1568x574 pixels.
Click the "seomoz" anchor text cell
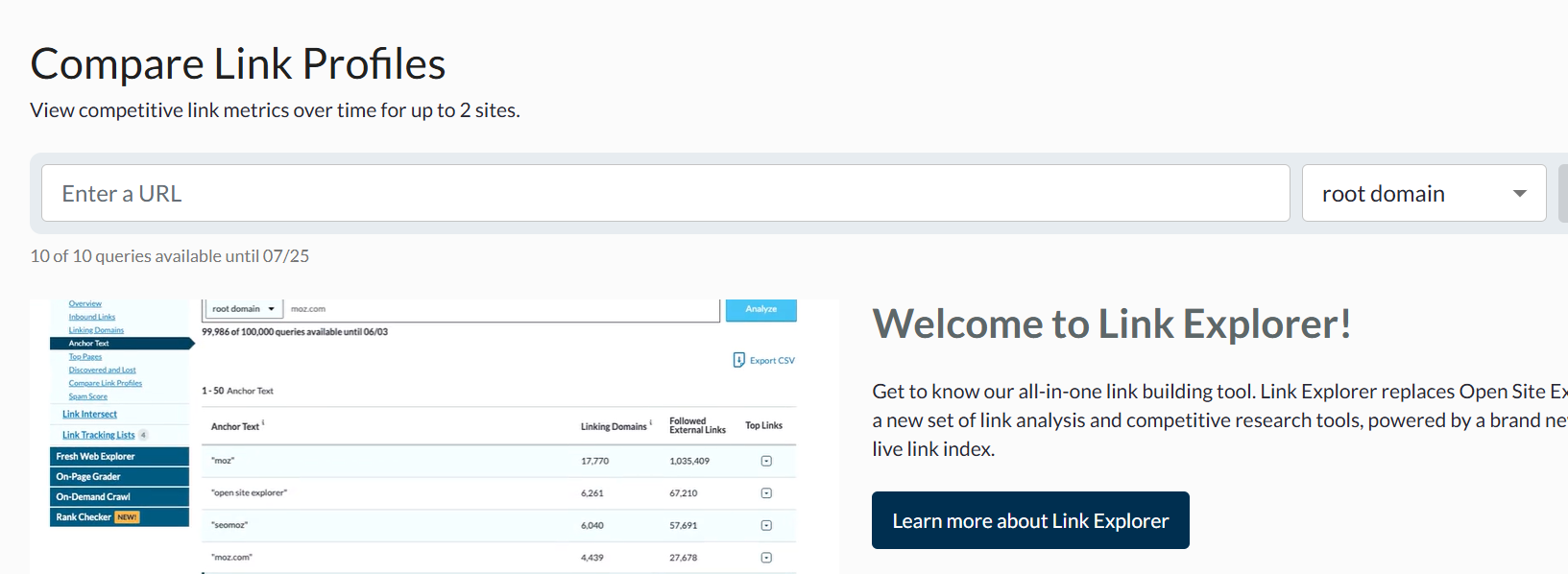[229, 525]
